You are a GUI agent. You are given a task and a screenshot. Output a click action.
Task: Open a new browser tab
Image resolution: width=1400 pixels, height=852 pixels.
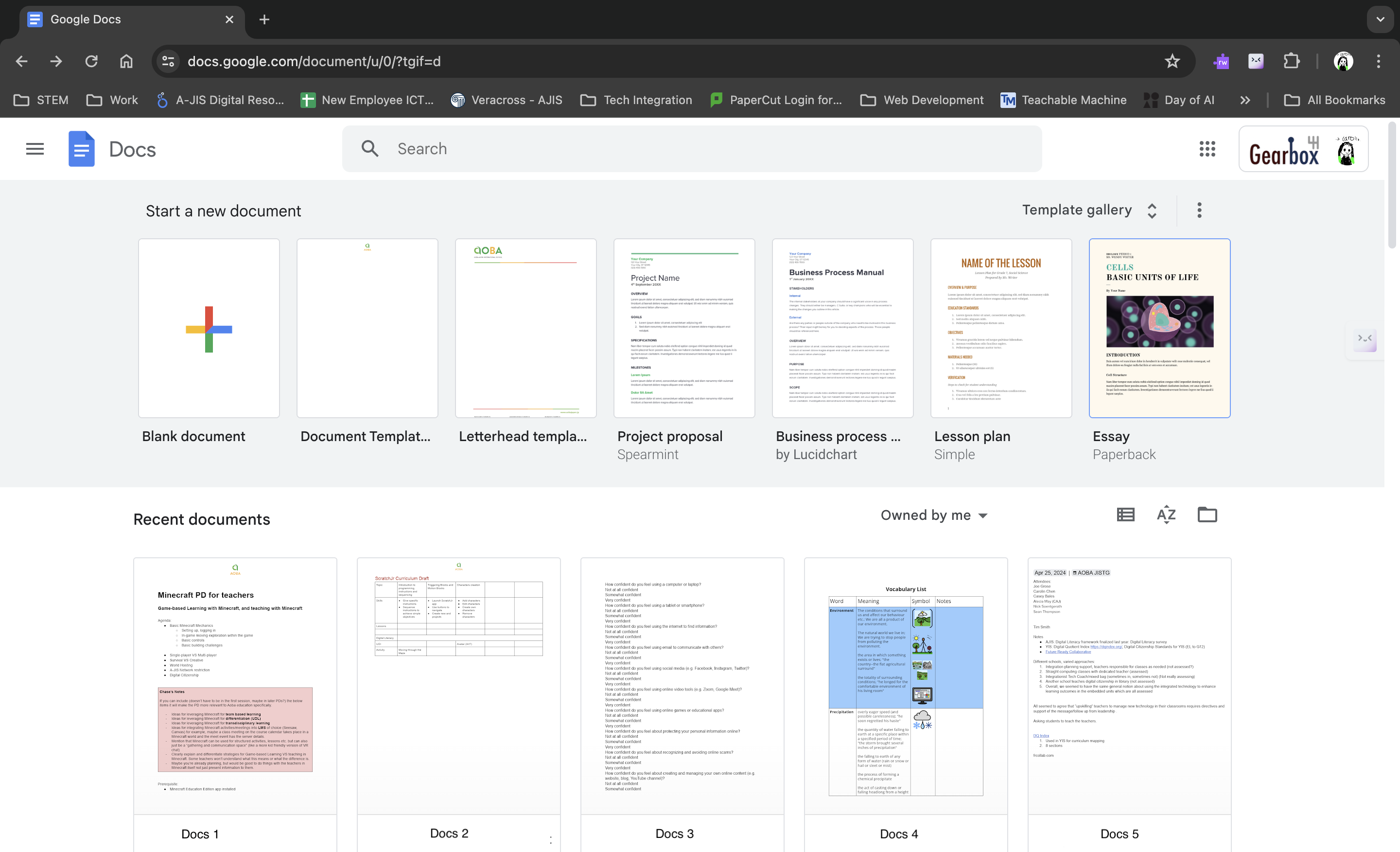point(264,19)
